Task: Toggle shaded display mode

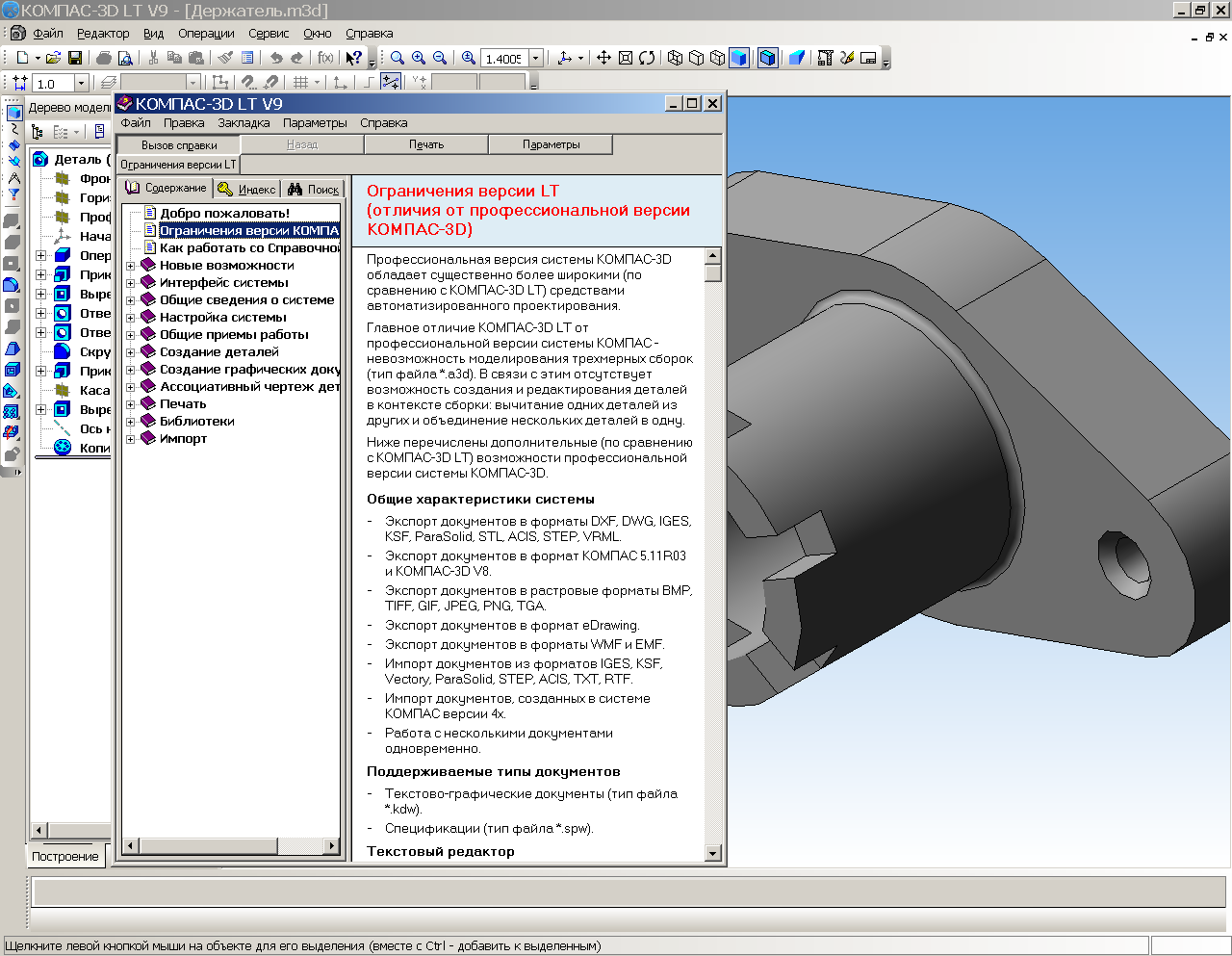Action: (739, 58)
